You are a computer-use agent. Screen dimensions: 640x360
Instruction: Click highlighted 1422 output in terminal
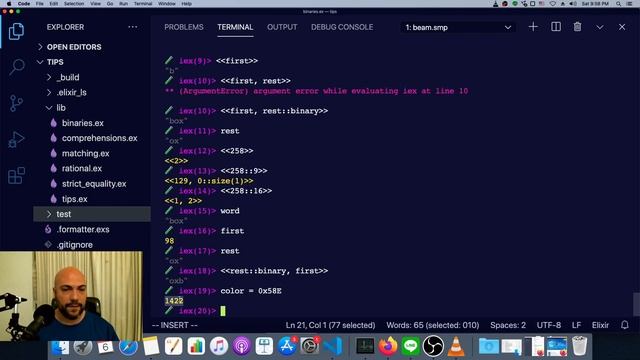coord(174,301)
